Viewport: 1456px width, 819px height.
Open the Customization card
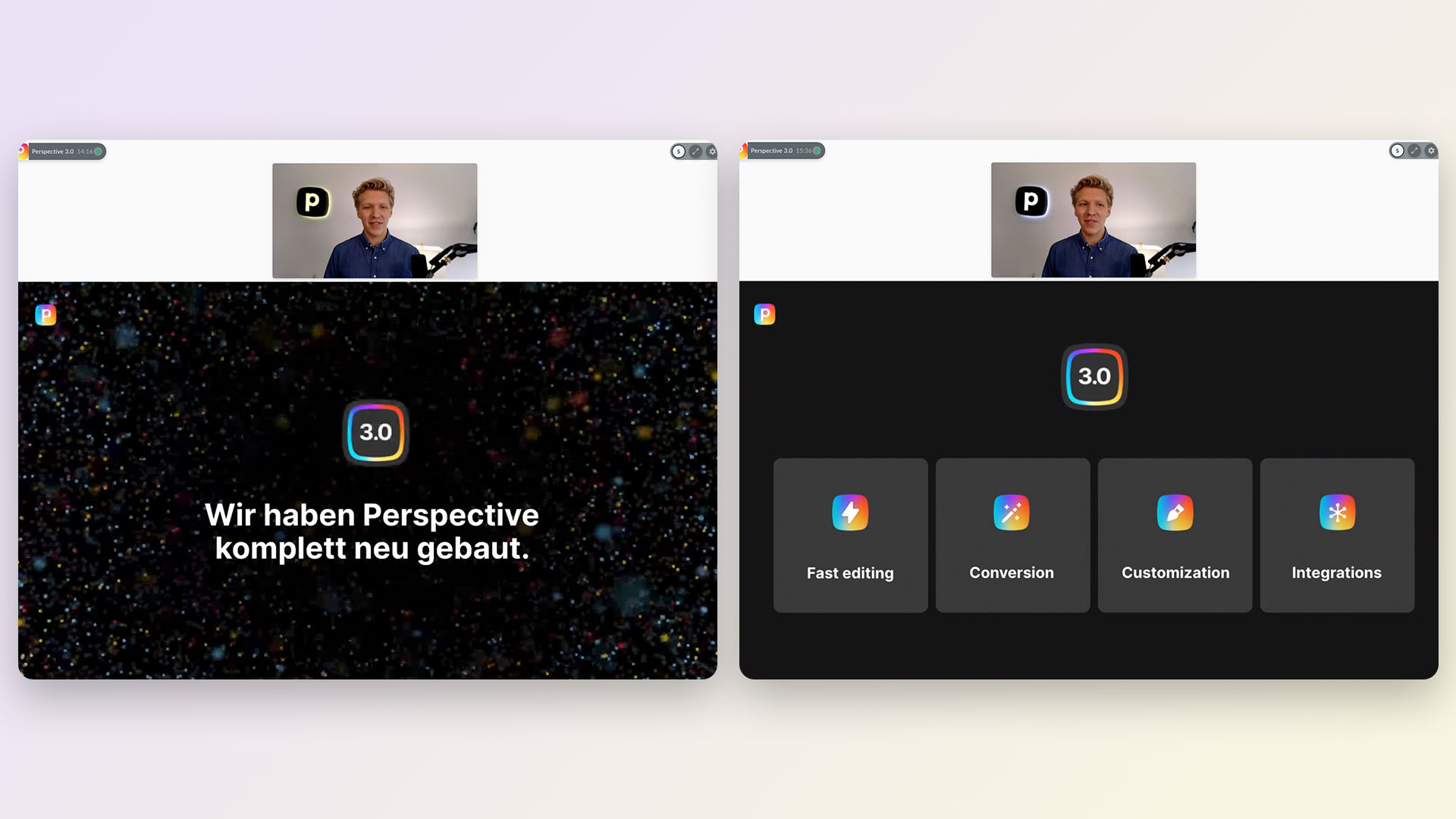(x=1175, y=535)
